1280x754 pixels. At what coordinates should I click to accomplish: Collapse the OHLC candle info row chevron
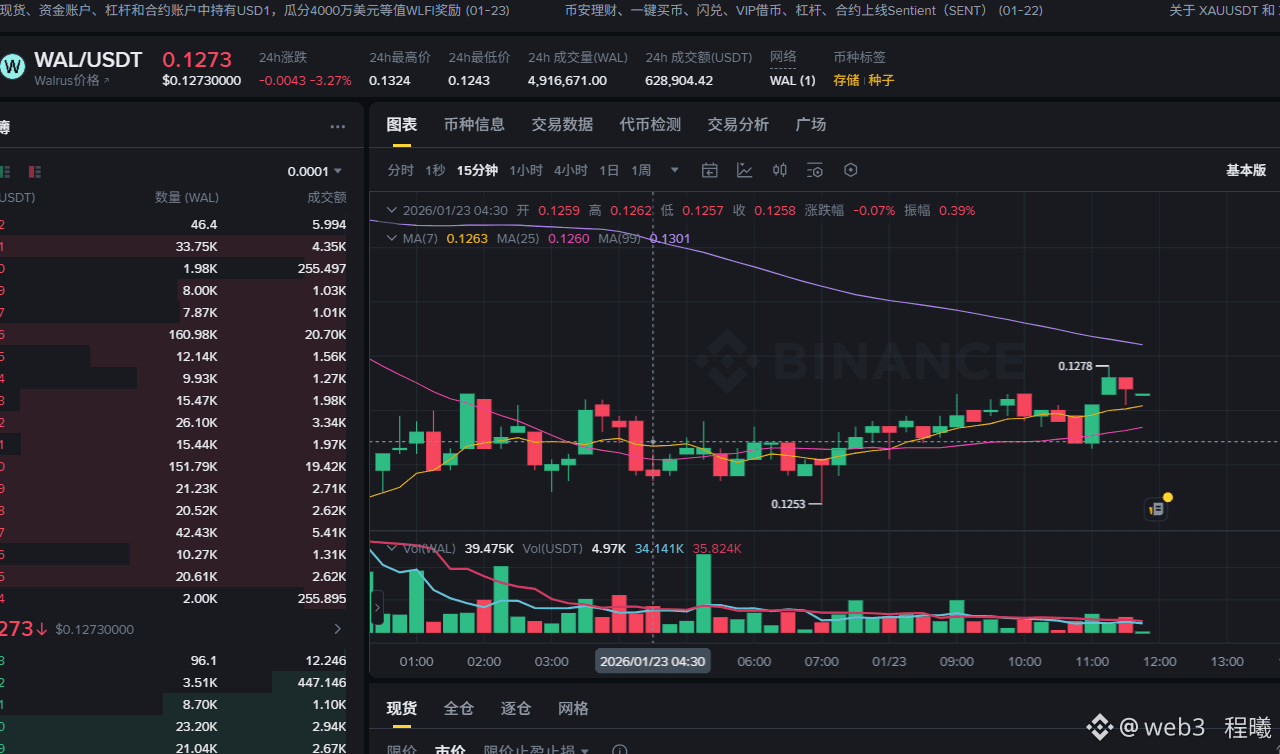click(x=391, y=210)
